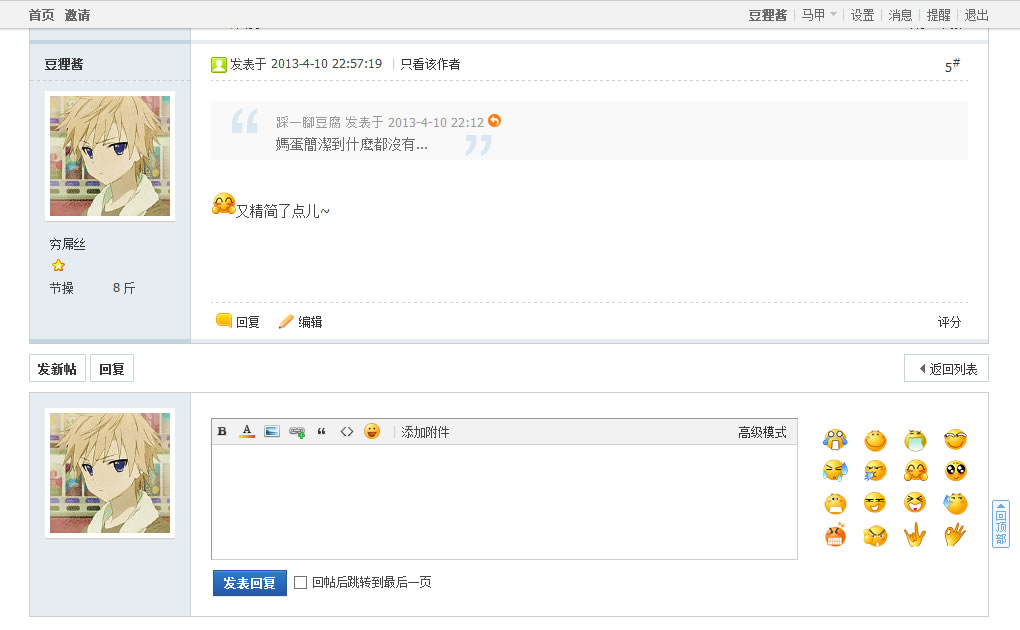Image resolution: width=1020 pixels, height=630 pixels.
Task: Insert the red angry emoji
Action: (x=835, y=535)
